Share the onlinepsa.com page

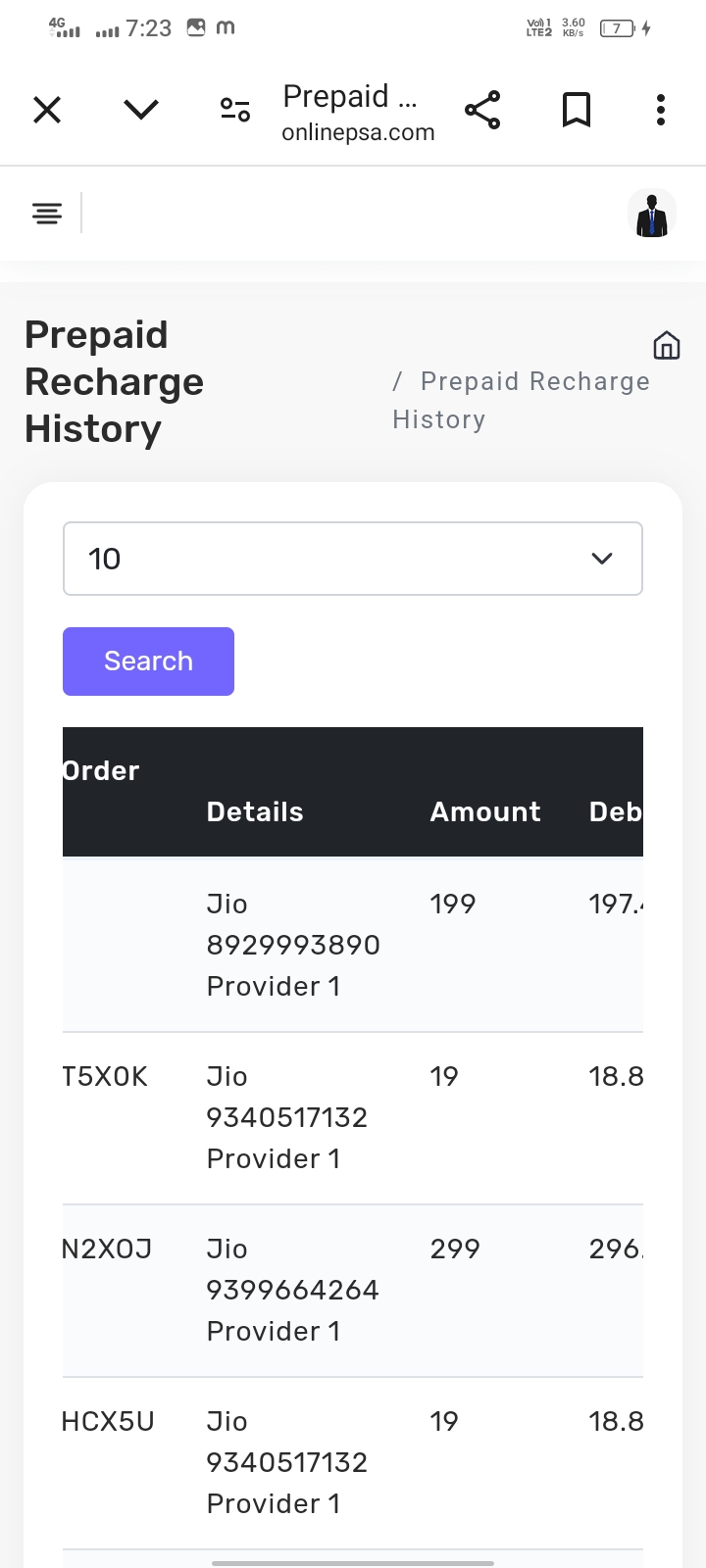(482, 110)
